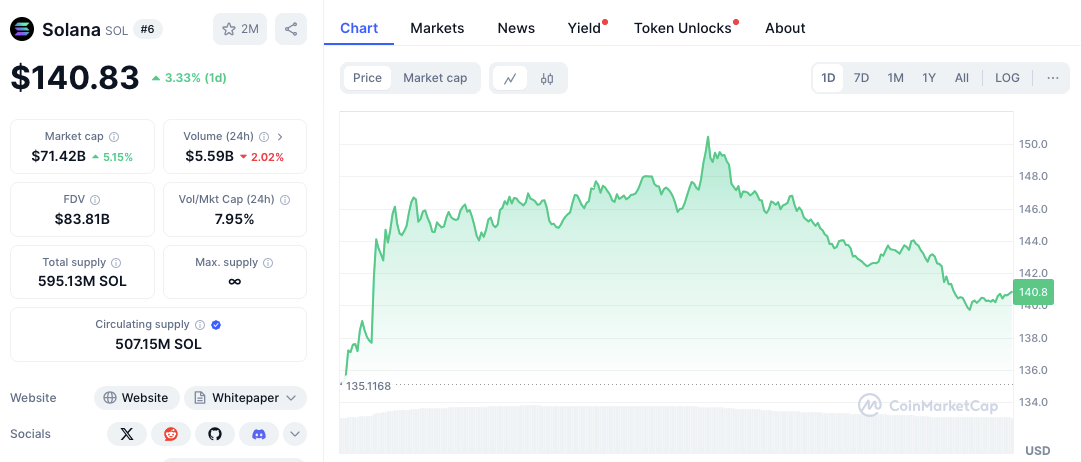The width and height of the screenshot is (1081, 462).
Task: Click info icon beside Vol/Mkt Cap (24h)
Action: [x=285, y=199]
